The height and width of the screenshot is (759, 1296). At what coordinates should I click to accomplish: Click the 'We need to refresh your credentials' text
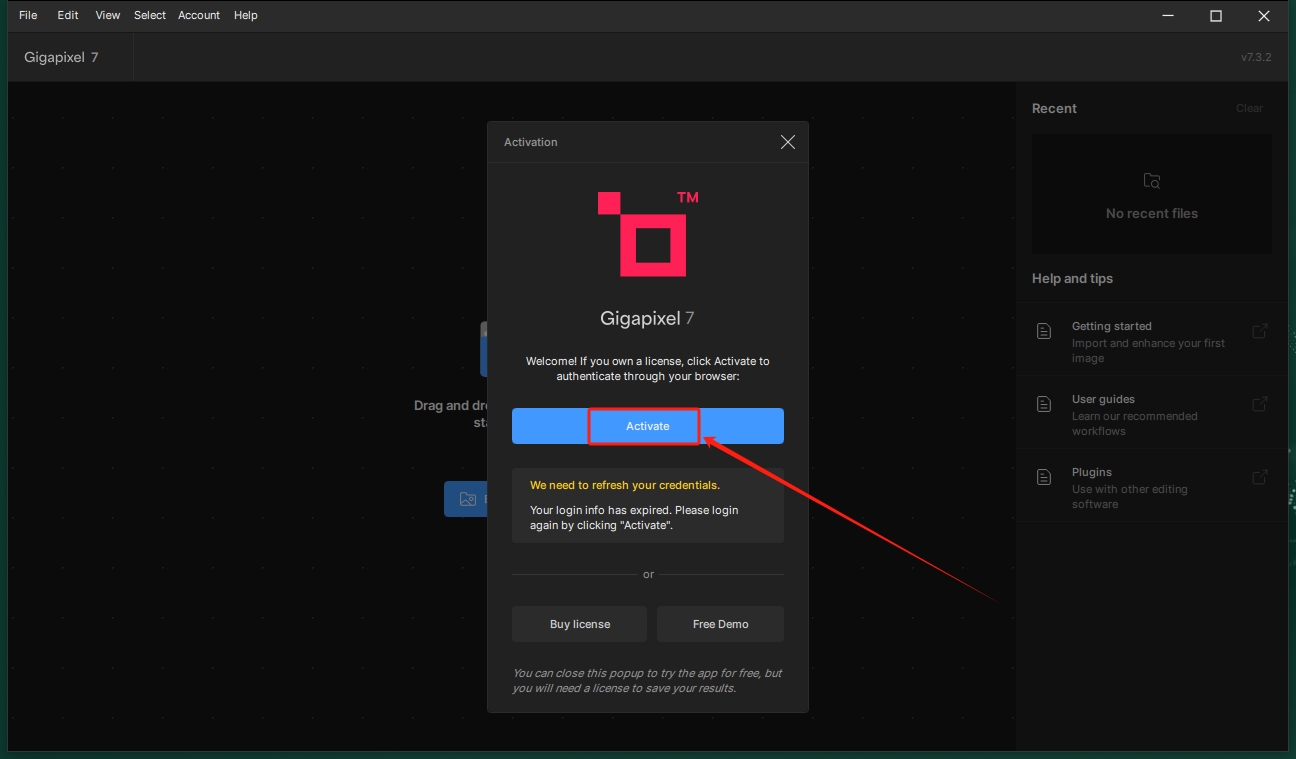(x=625, y=485)
